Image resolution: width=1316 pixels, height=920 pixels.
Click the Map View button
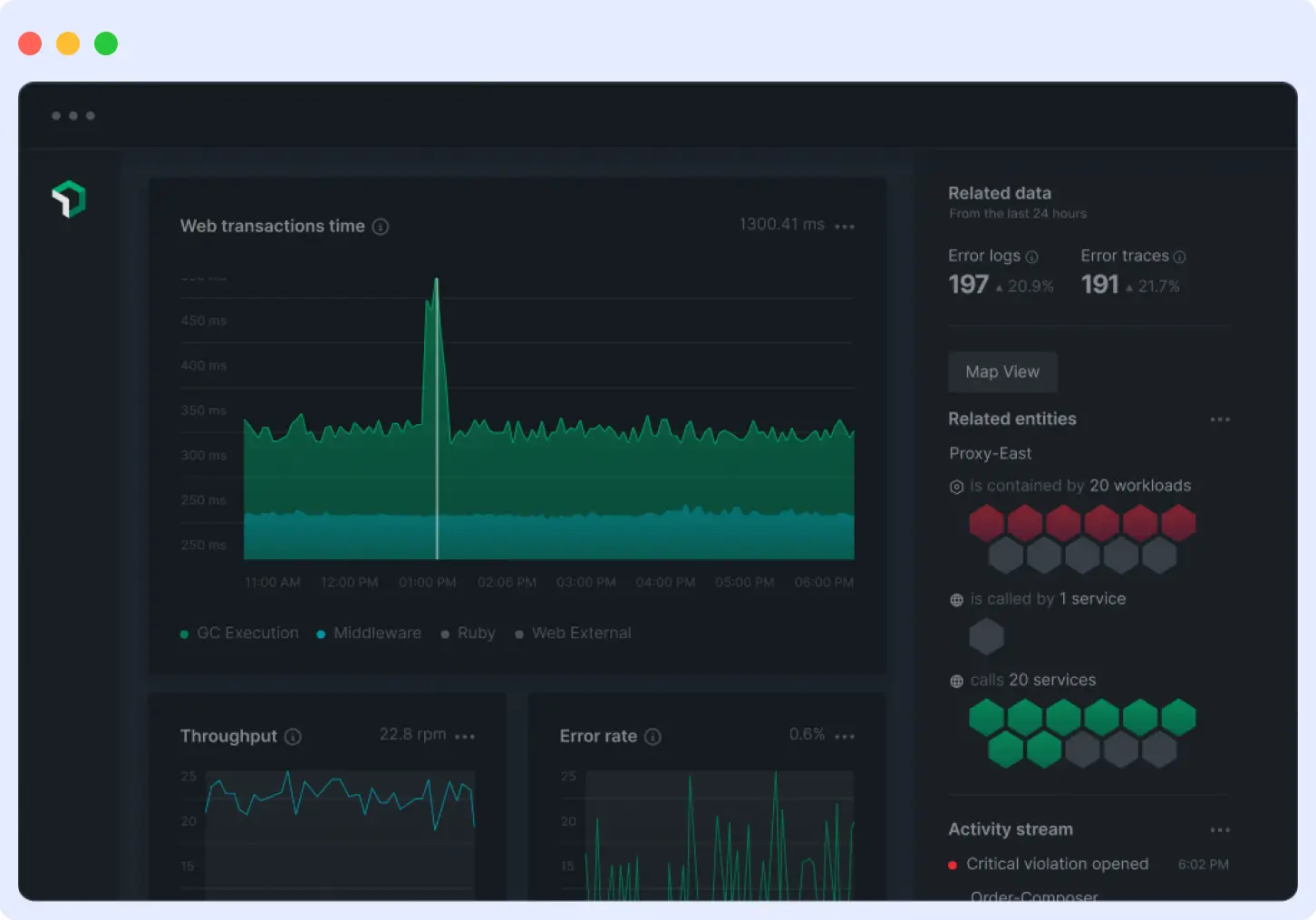[x=1002, y=372]
